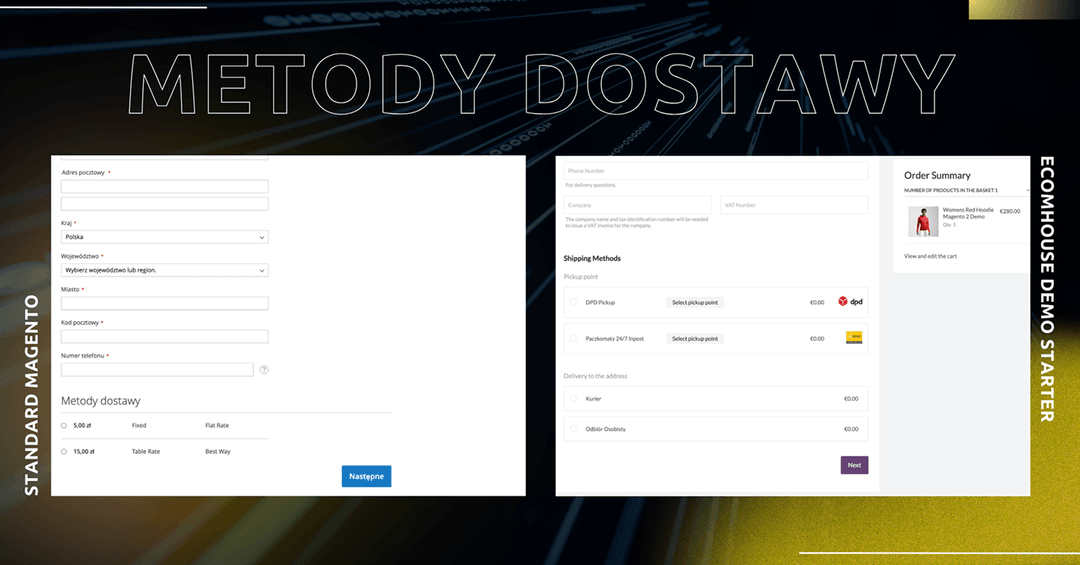The image size is (1080, 565).
Task: Click the Order Summary heading
Action: pyautogui.click(x=937, y=176)
